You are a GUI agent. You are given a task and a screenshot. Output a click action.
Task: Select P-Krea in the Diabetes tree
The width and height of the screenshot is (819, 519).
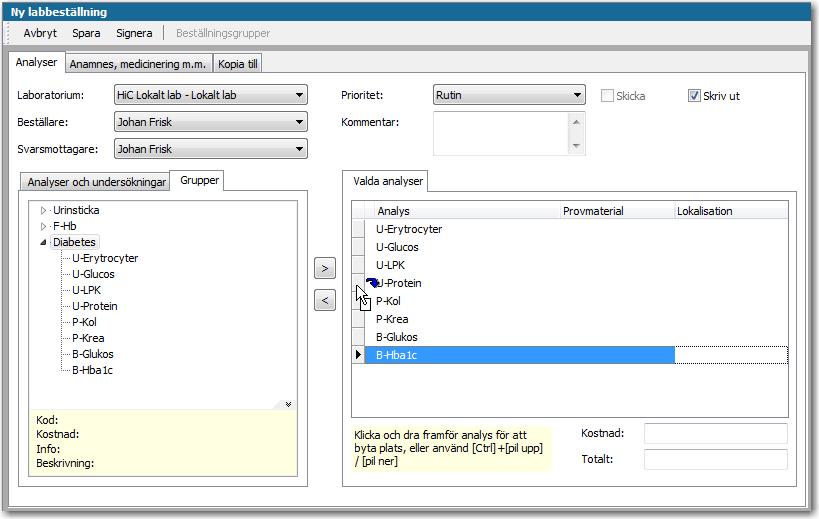(x=88, y=338)
